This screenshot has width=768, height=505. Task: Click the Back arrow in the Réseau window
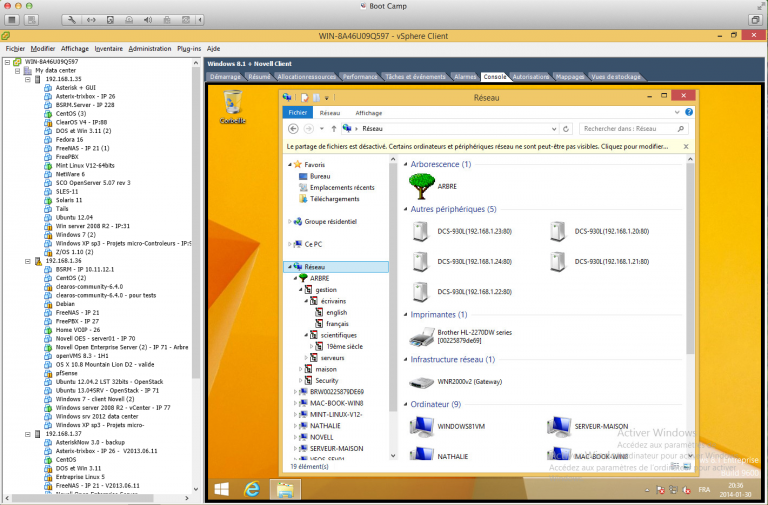pyautogui.click(x=293, y=129)
